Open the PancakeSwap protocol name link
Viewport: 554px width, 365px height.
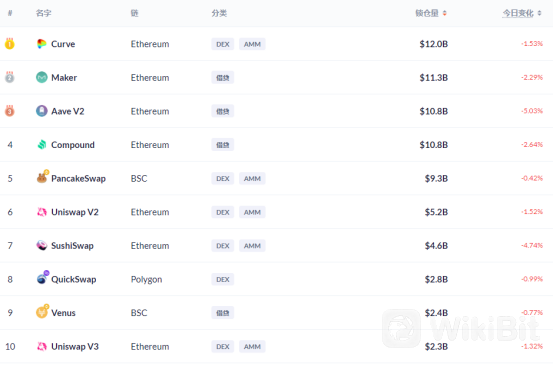click(78, 178)
